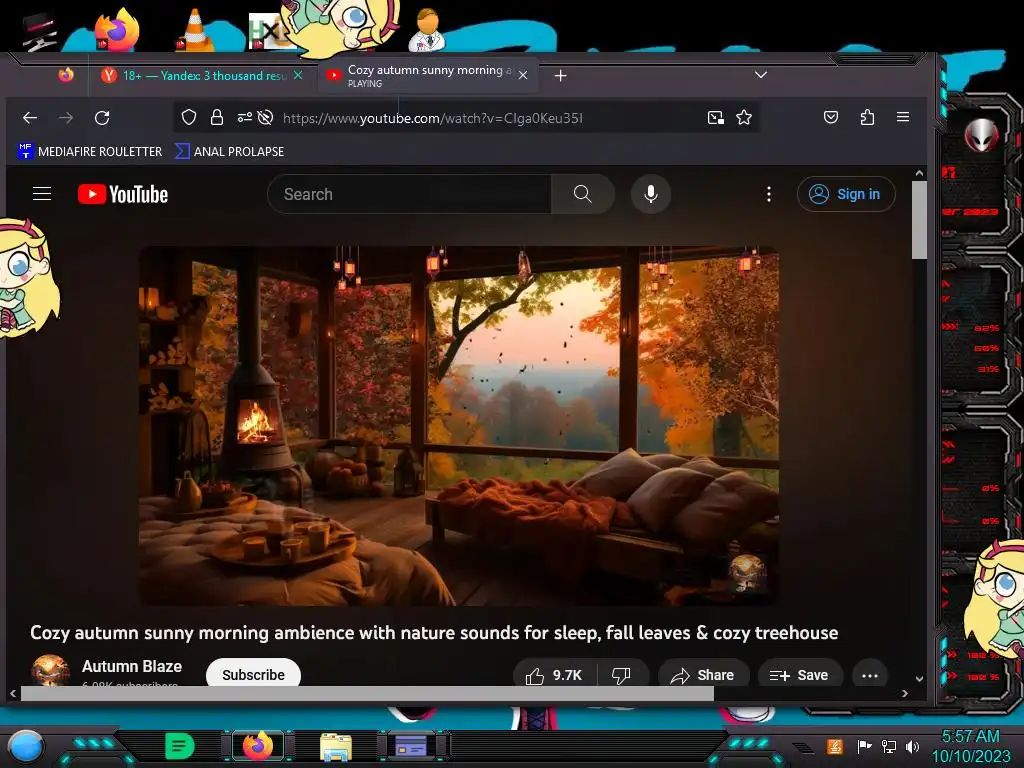Open Action Center flag tray icon
1024x768 pixels.
[x=864, y=746]
